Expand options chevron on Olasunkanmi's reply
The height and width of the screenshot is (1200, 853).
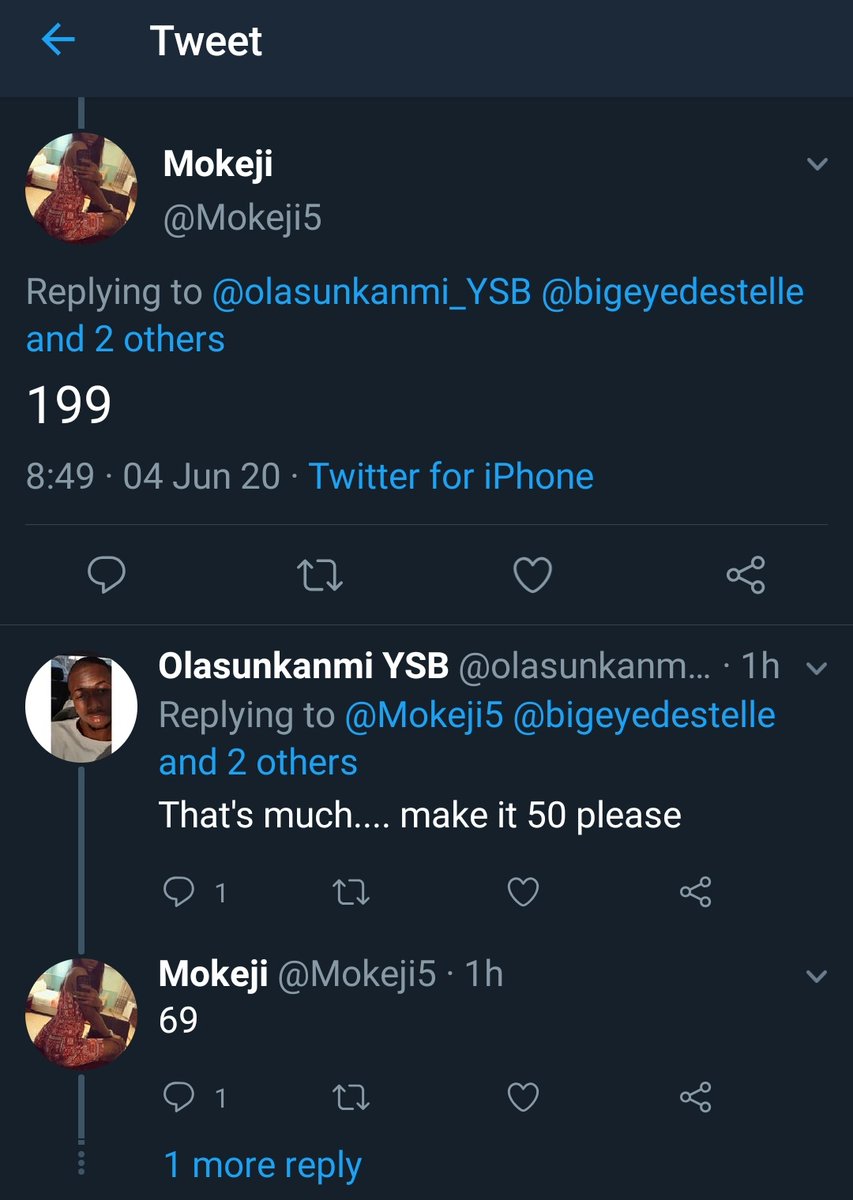click(x=817, y=669)
